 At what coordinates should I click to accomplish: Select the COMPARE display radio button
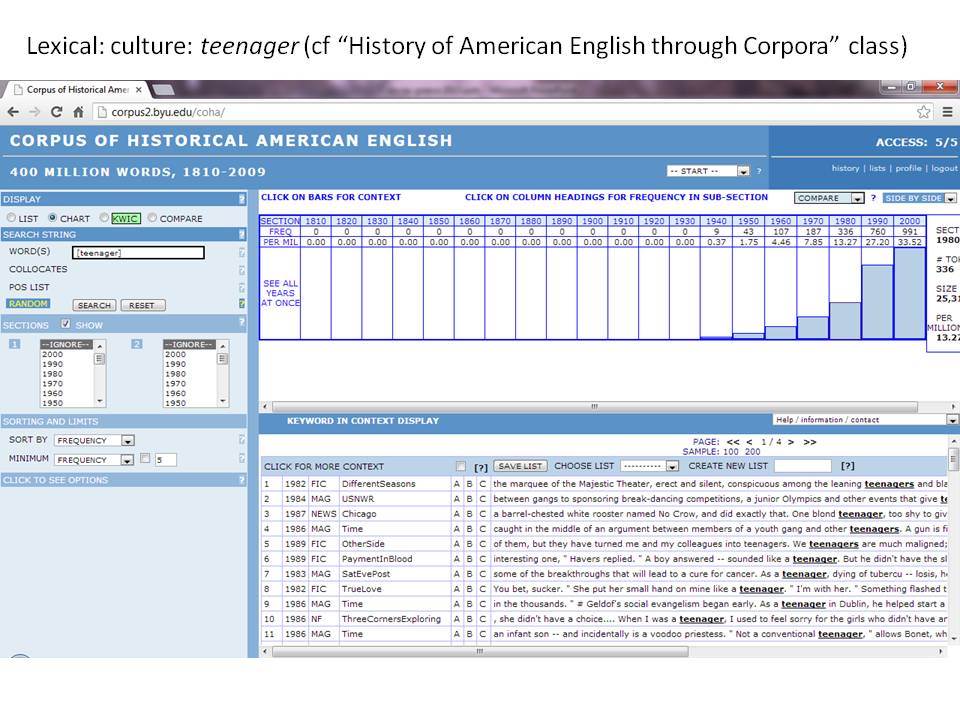tap(152, 218)
